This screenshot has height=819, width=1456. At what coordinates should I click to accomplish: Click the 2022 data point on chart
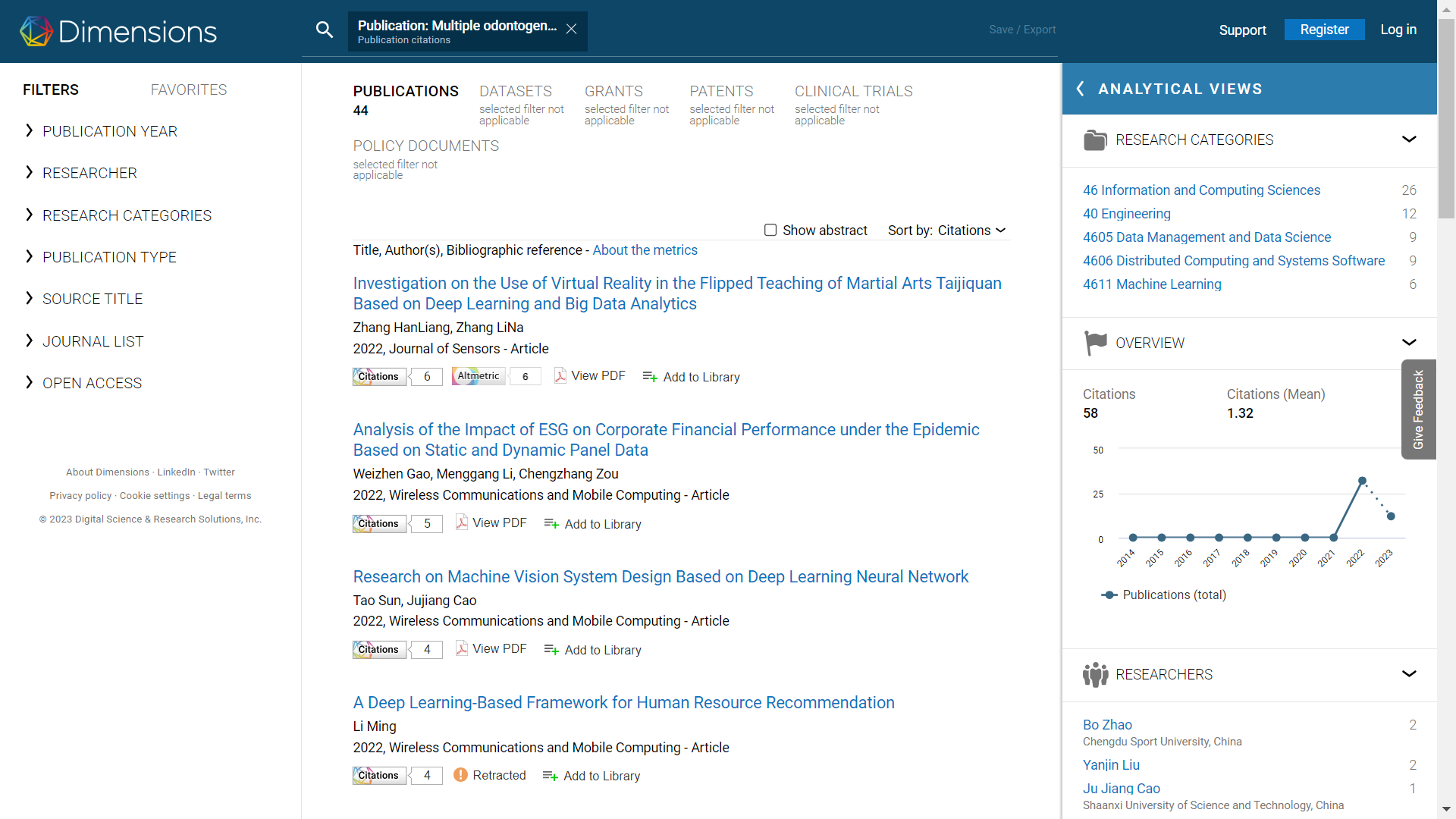(1362, 481)
